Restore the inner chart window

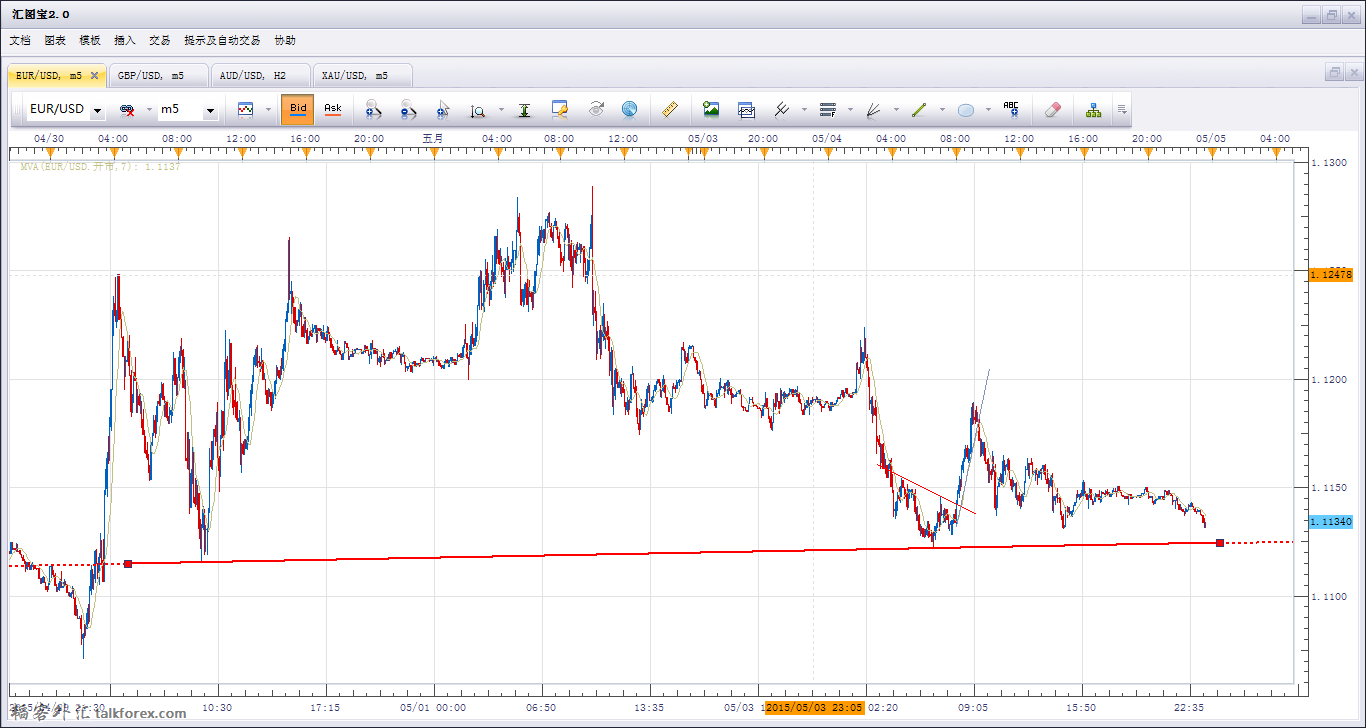point(1334,73)
